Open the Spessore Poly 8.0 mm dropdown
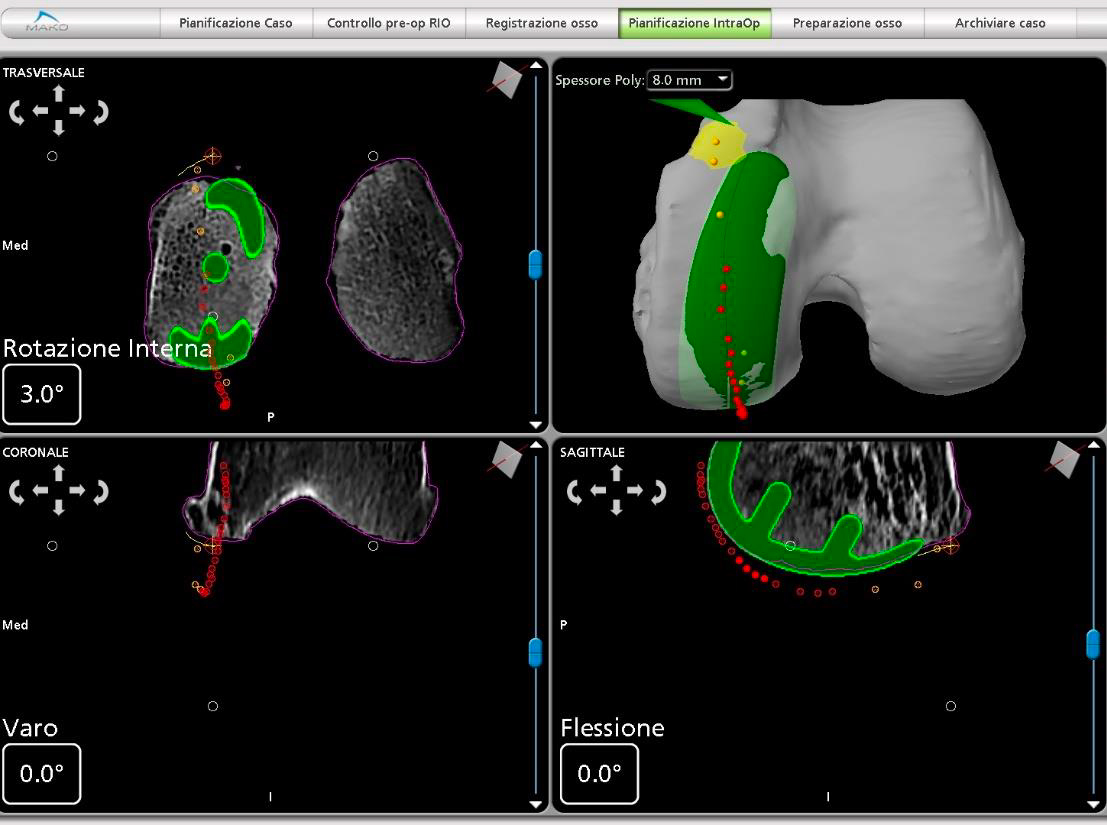This screenshot has height=825, width=1107. tap(689, 80)
